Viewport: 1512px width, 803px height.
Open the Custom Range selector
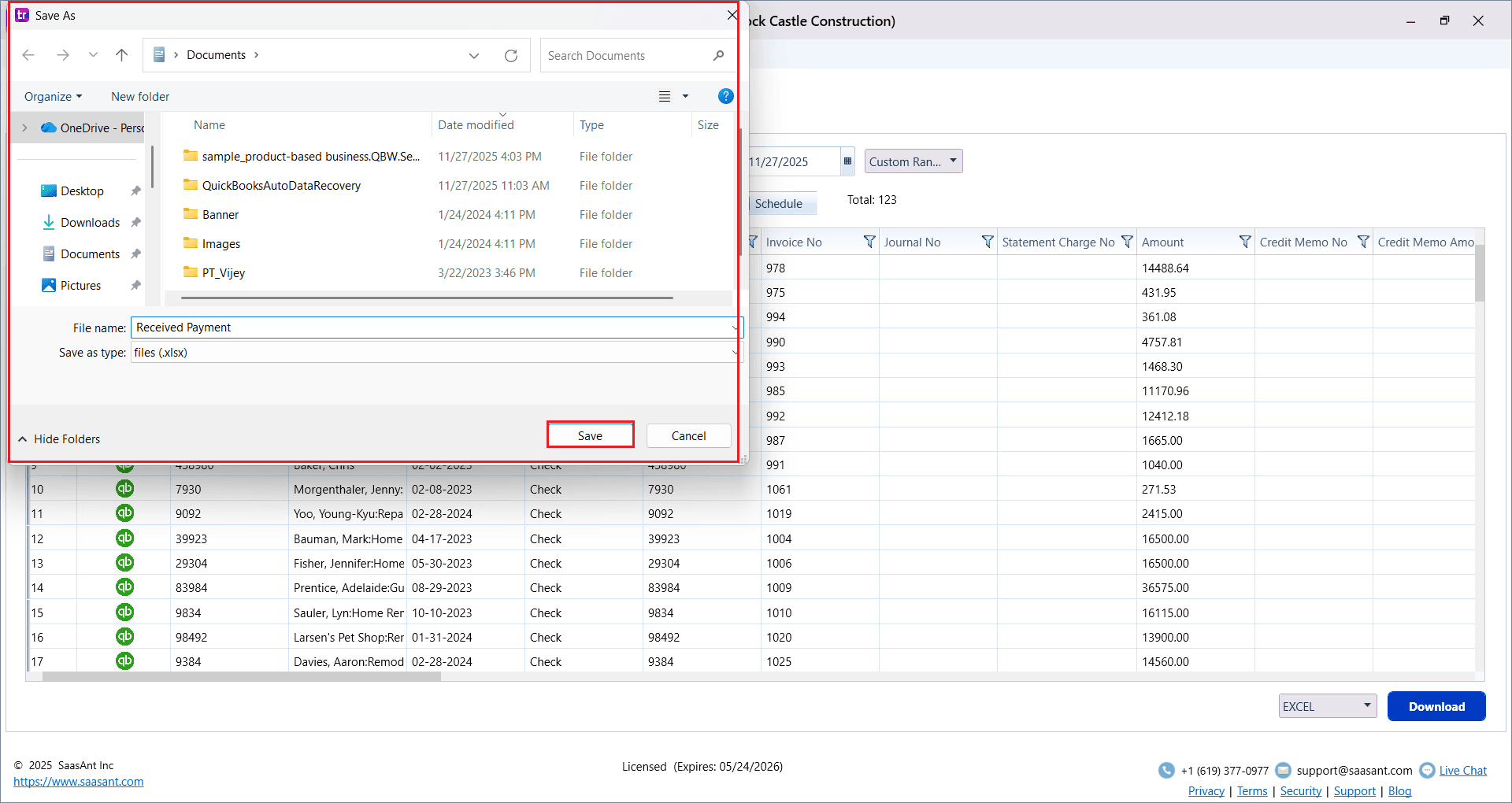(x=912, y=161)
